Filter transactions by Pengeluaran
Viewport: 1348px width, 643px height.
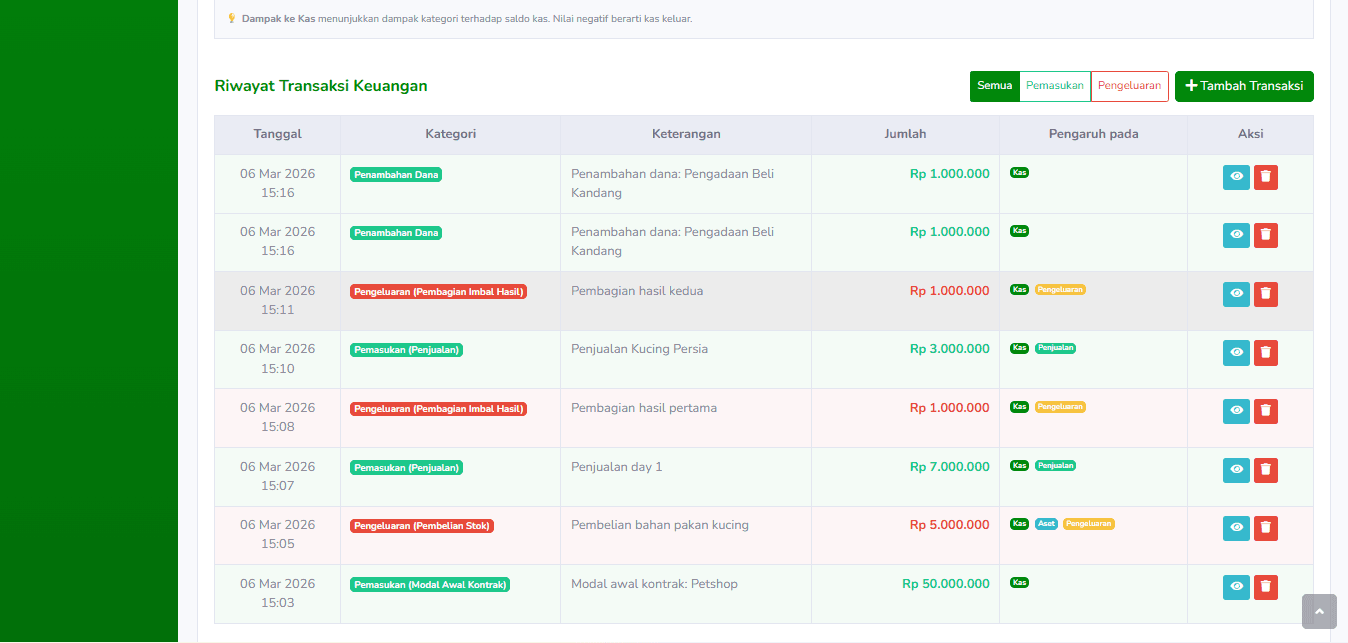[1130, 86]
